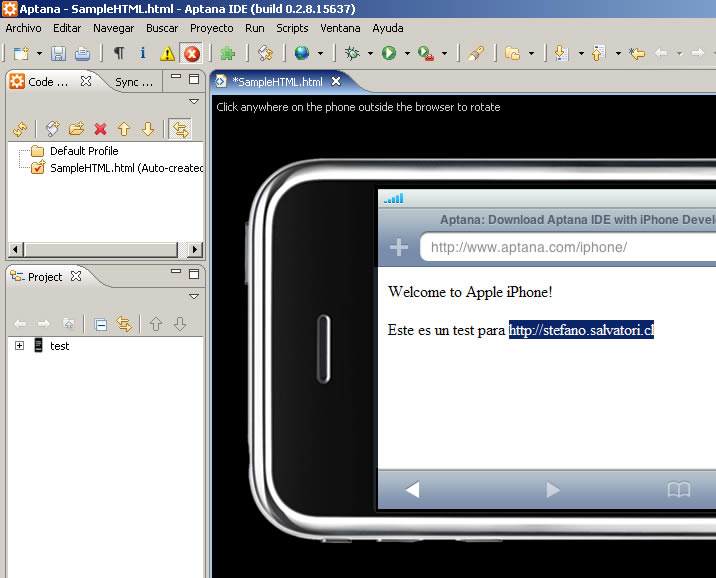The width and height of the screenshot is (716, 578).
Task: Open the Debug dropdown arrow
Action: coord(370,54)
